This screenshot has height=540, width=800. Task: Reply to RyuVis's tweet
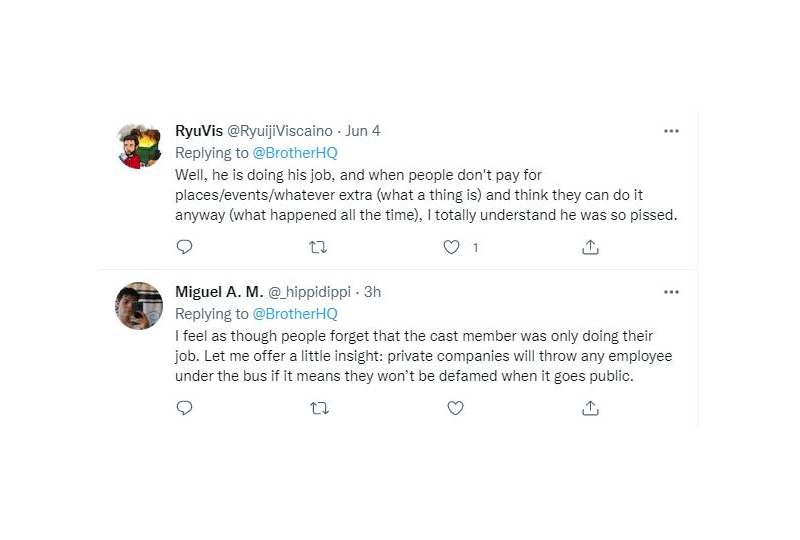click(184, 247)
